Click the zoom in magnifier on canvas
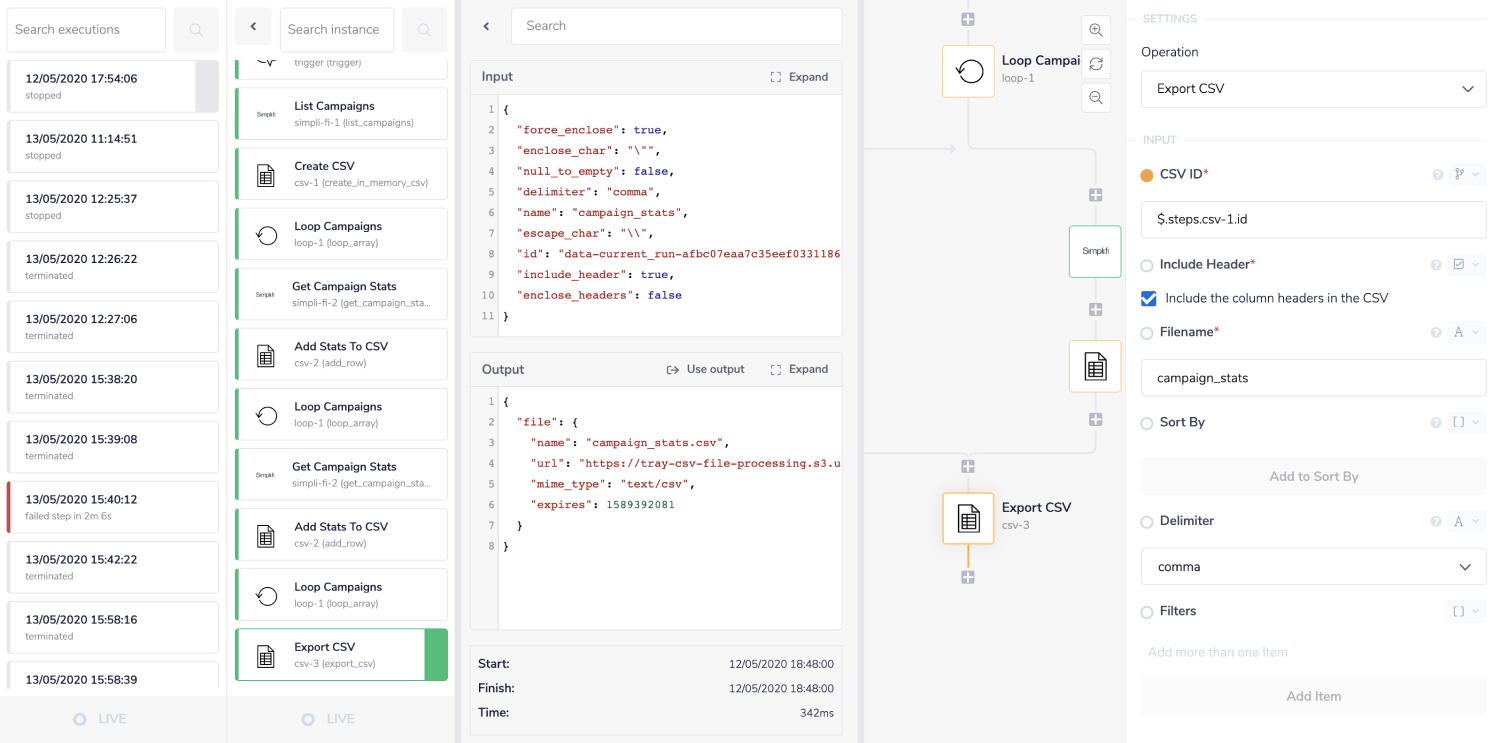This screenshot has height=743, width=1500. (x=1096, y=30)
